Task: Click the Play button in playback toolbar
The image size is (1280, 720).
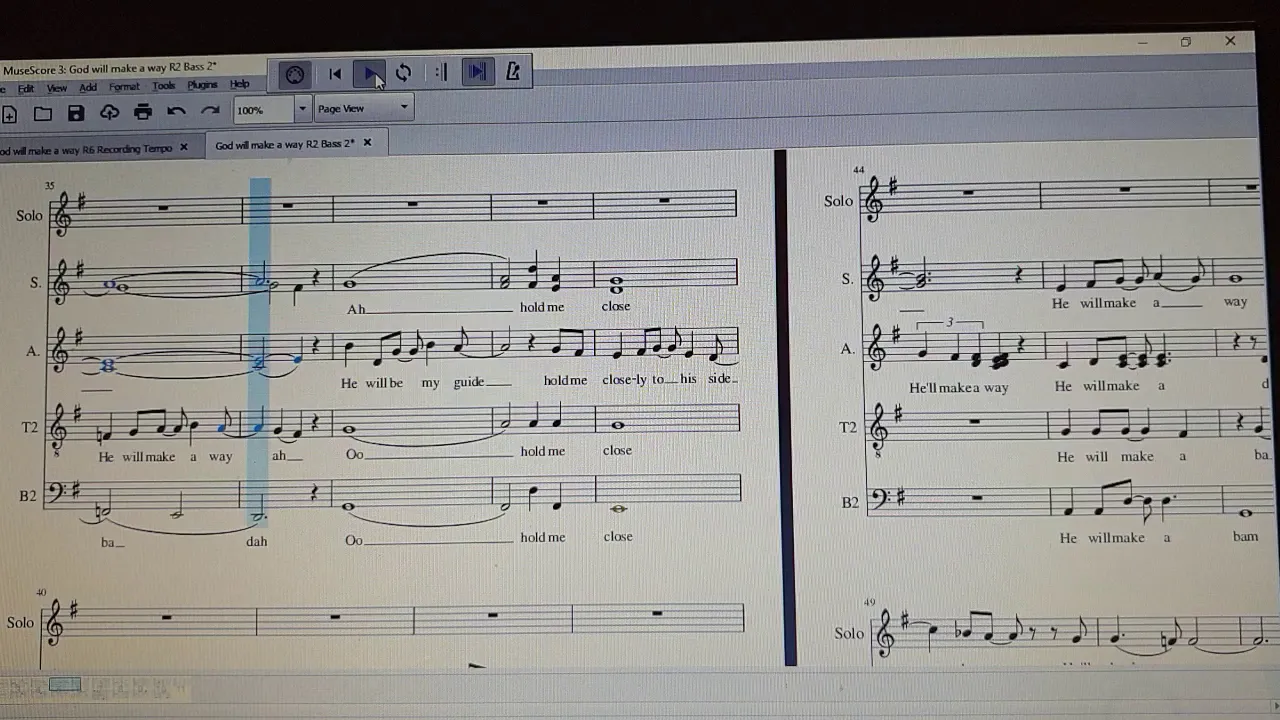Action: click(370, 74)
